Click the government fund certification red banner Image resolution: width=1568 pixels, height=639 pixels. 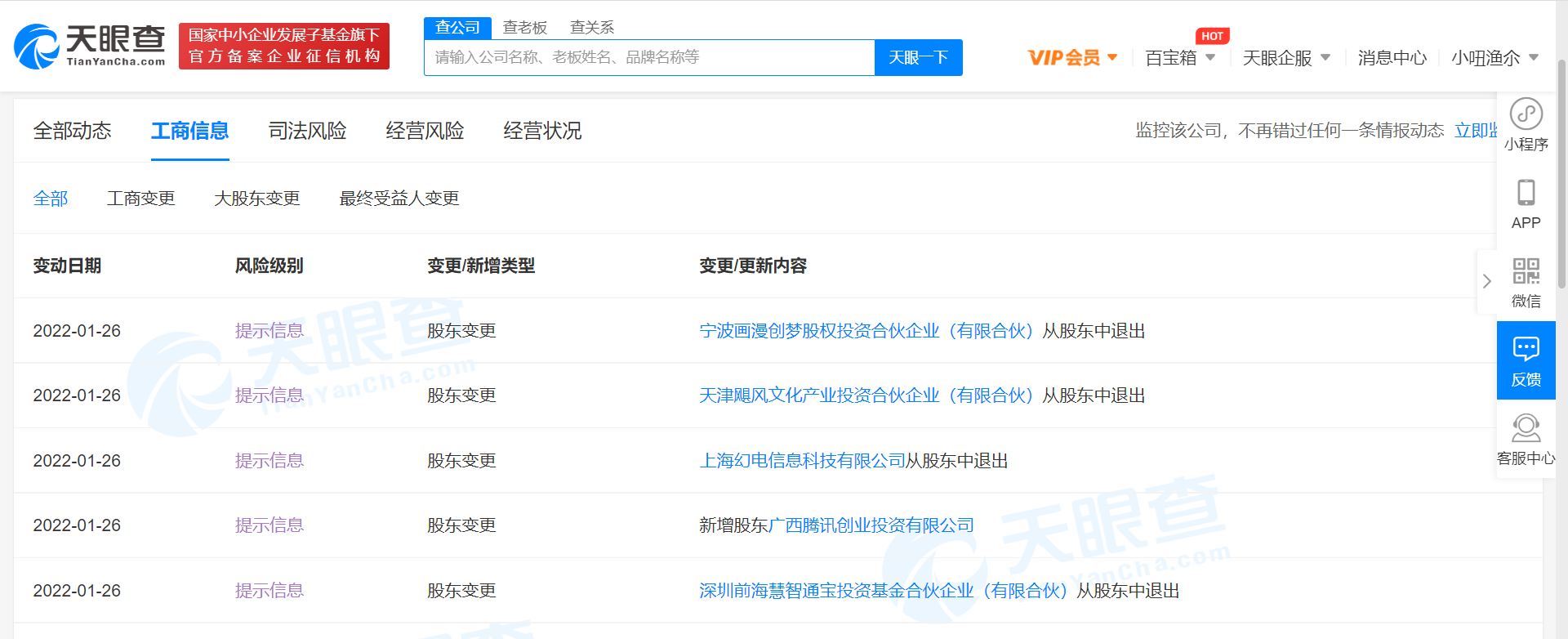[284, 46]
